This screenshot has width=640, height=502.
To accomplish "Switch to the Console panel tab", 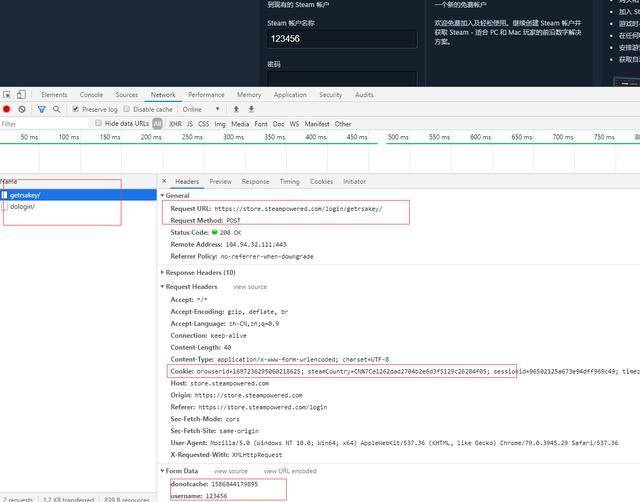I will (x=91, y=95).
